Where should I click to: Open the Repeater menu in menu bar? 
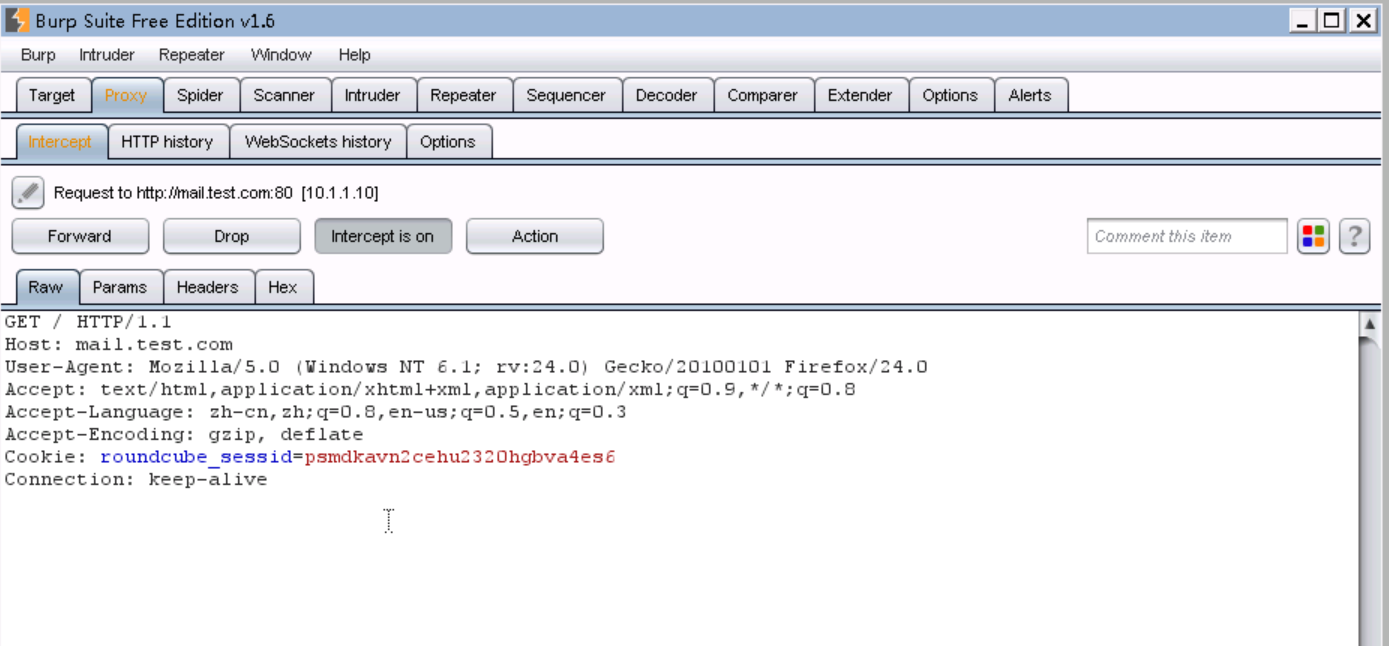pos(191,55)
